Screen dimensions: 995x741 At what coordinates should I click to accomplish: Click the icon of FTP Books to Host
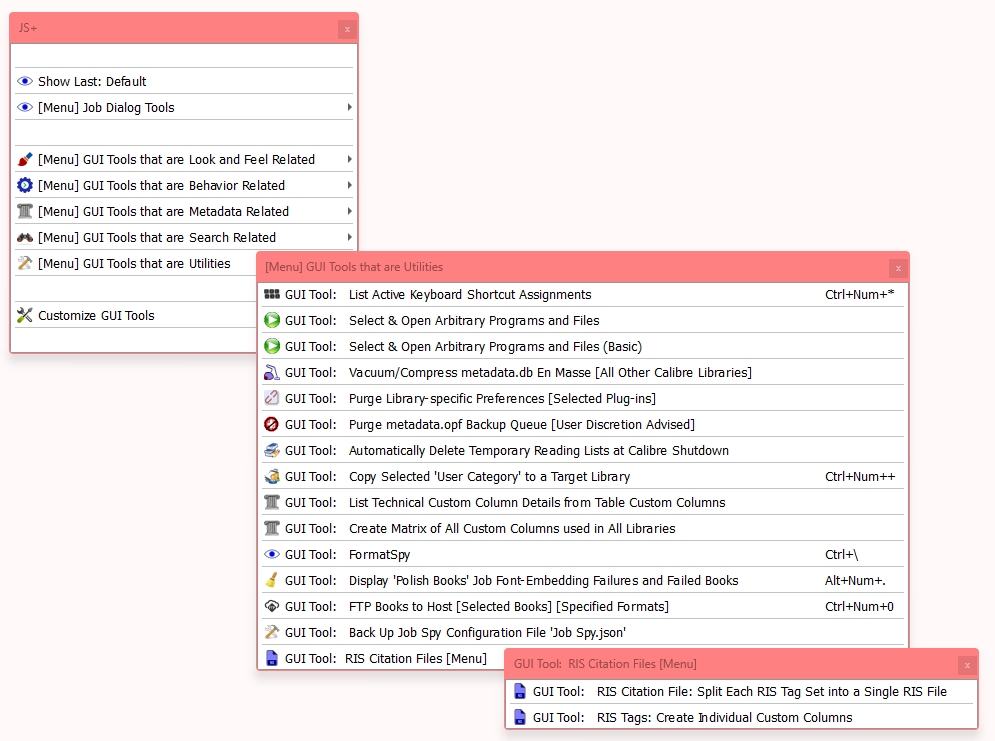(x=272, y=607)
